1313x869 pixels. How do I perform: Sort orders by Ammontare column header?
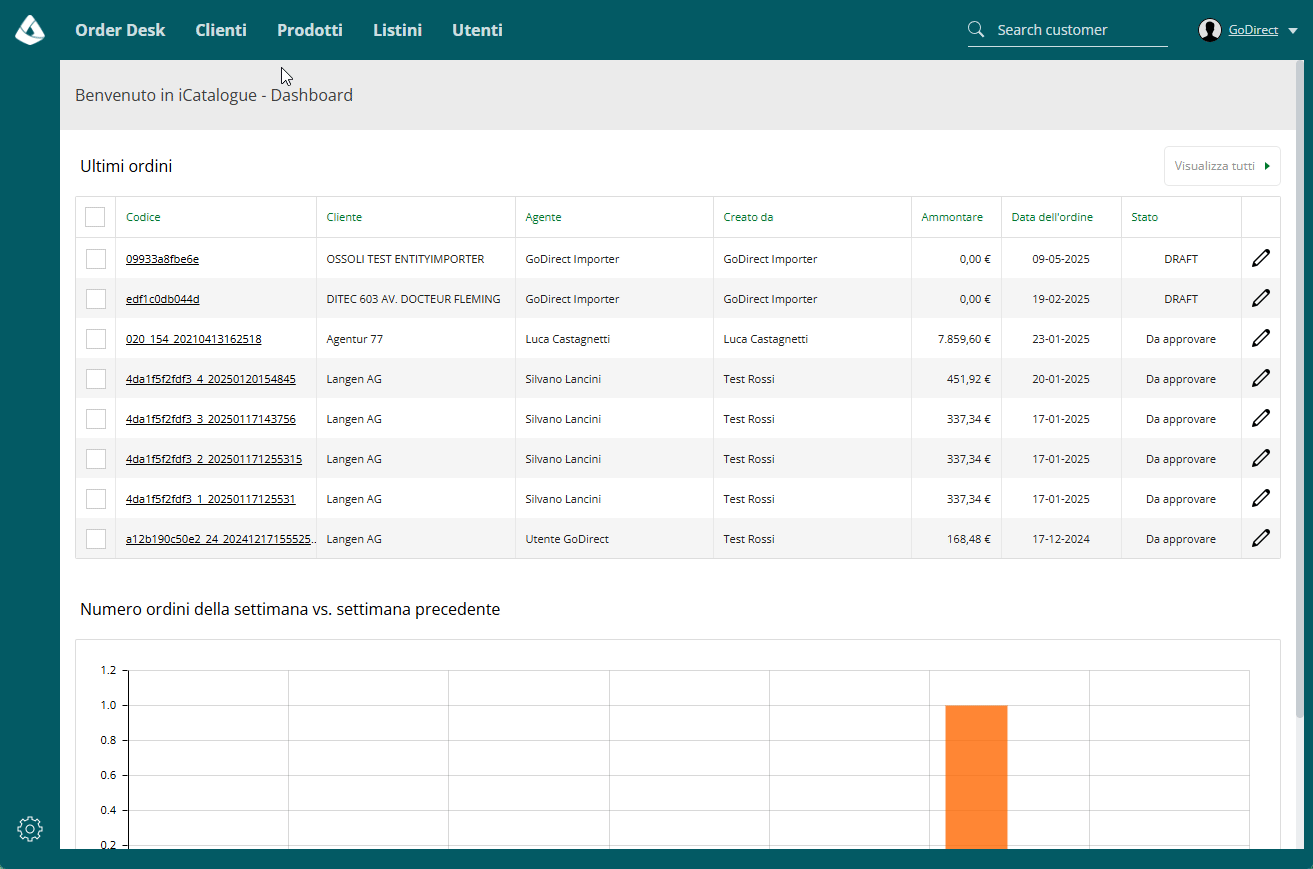952,217
